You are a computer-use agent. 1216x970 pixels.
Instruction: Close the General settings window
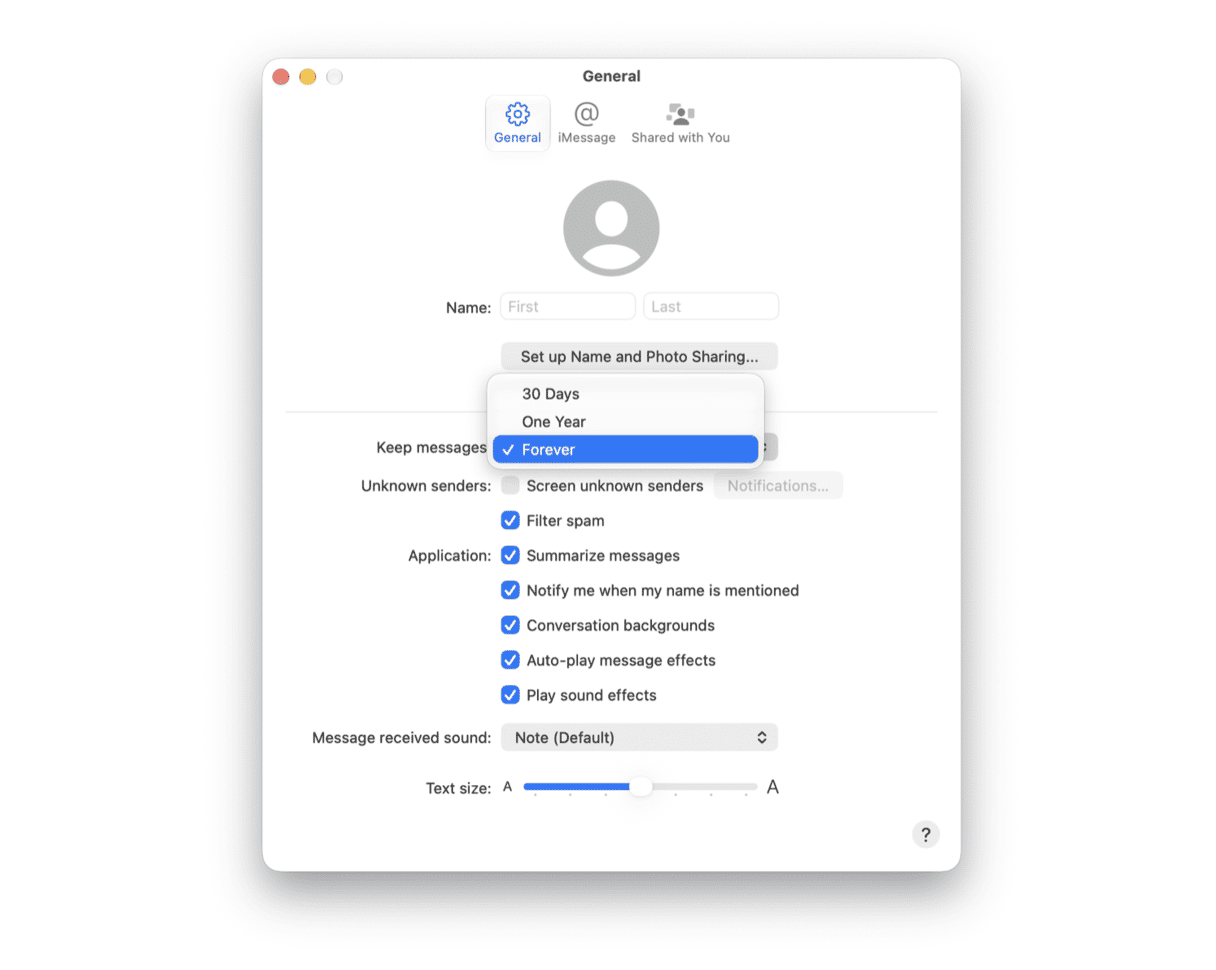point(281,77)
